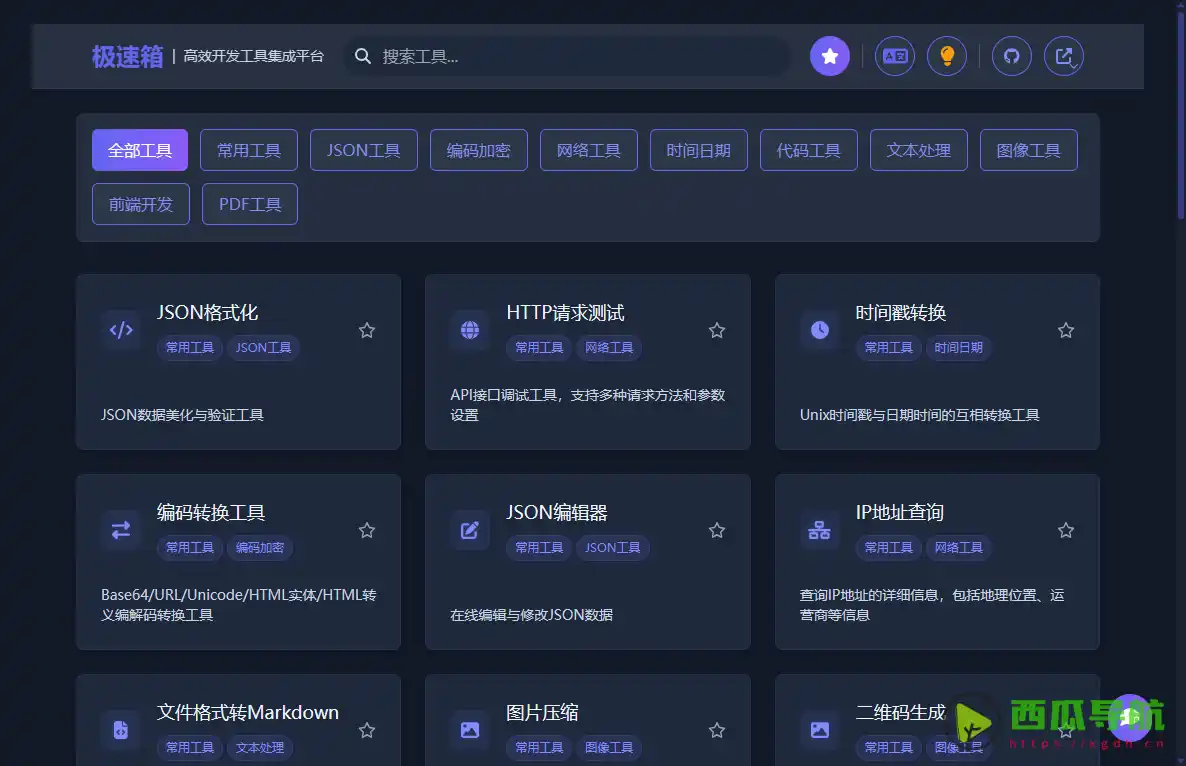Select the PDF工具 category tab
The image size is (1186, 766).
[250, 204]
